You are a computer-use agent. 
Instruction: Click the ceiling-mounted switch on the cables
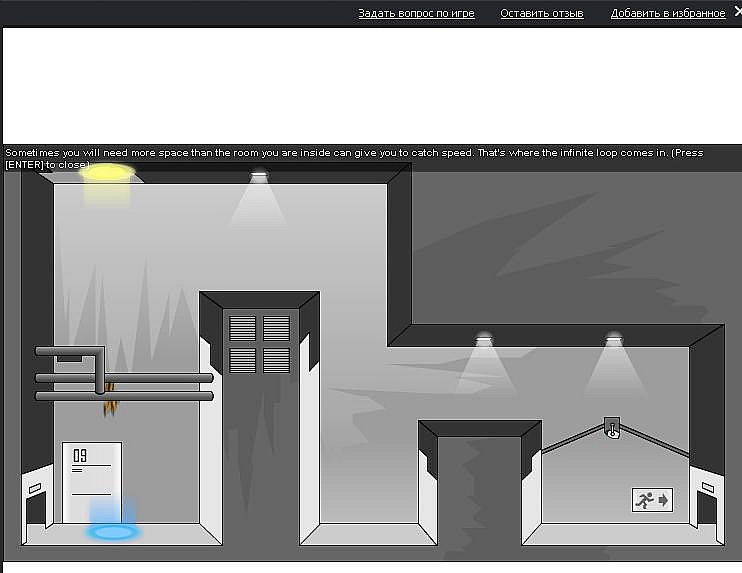[x=612, y=428]
